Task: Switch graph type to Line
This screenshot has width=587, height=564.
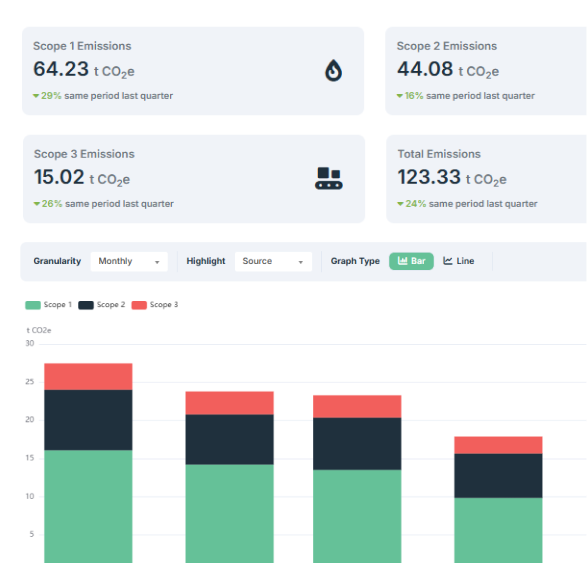Action: pyautogui.click(x=459, y=261)
